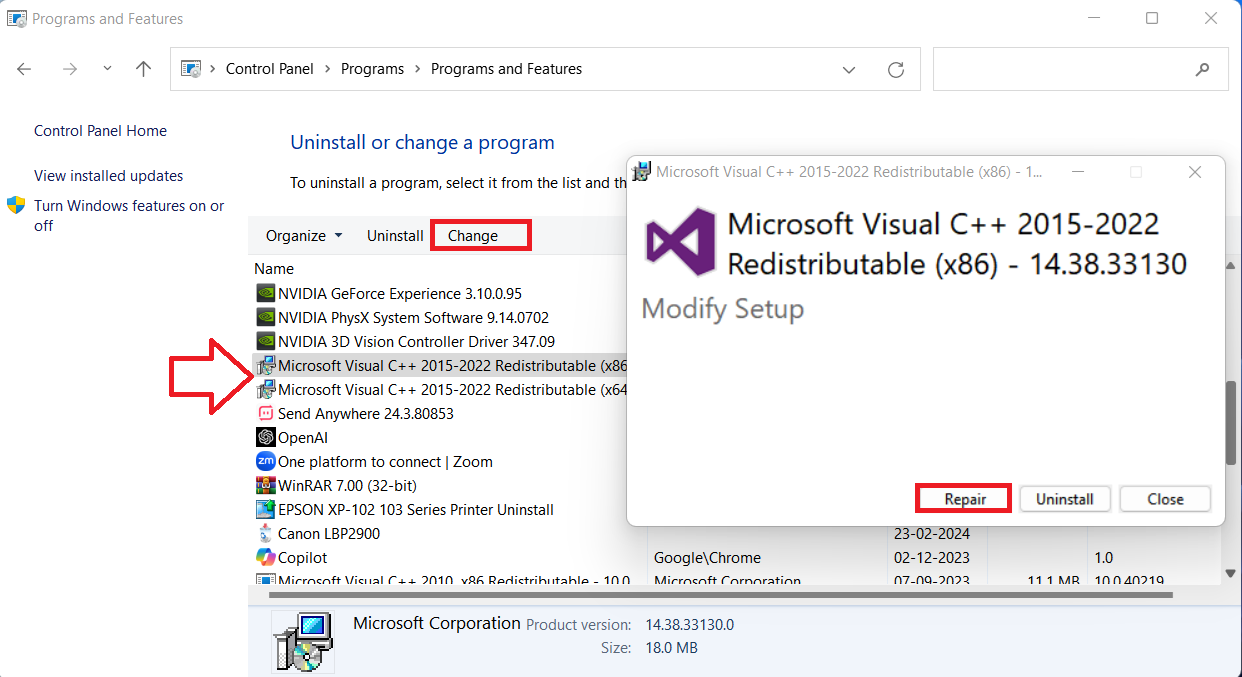Click the EPSON XP-102 printer uninstall icon

point(265,509)
